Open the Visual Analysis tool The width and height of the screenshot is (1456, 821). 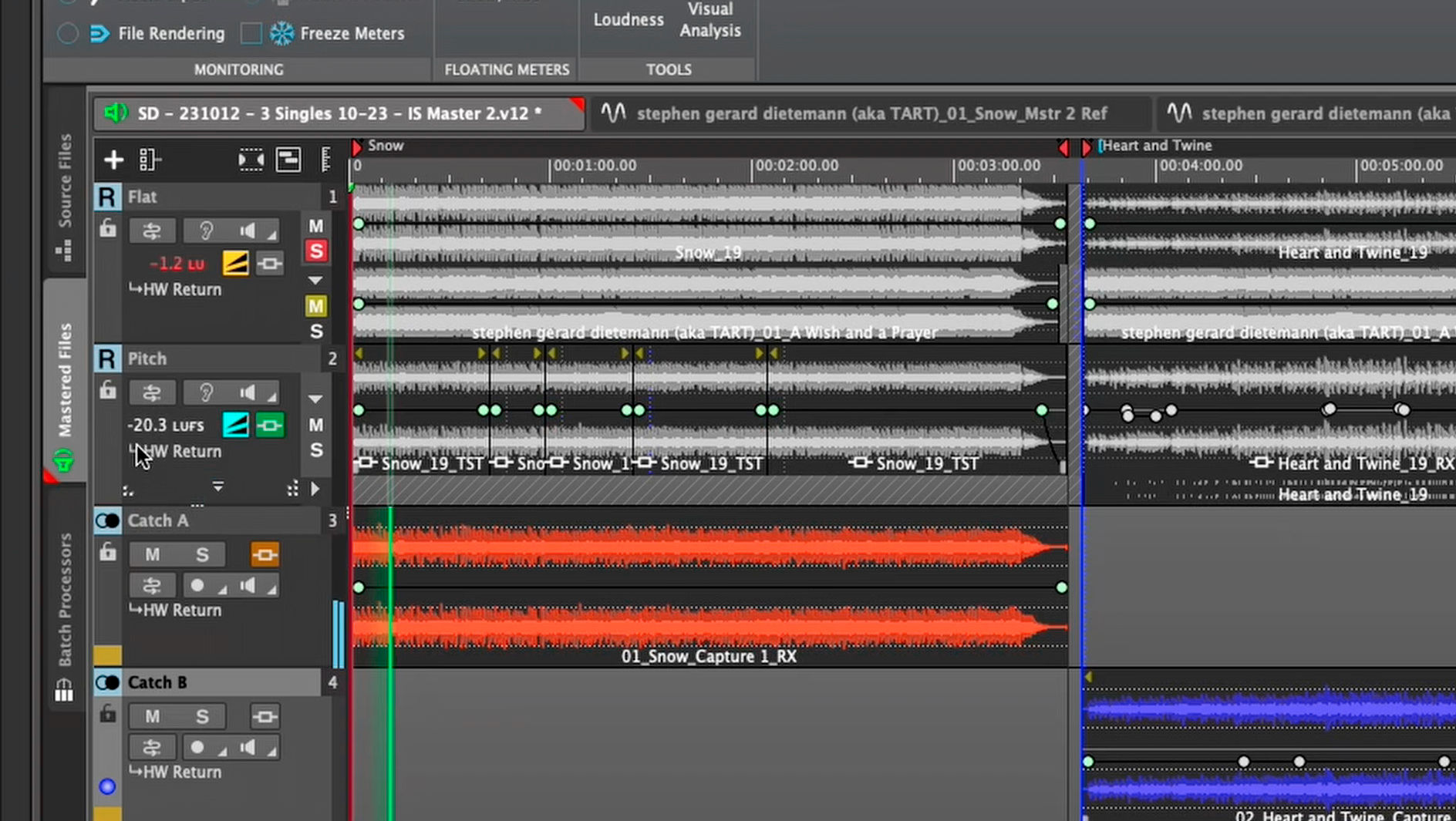click(709, 20)
